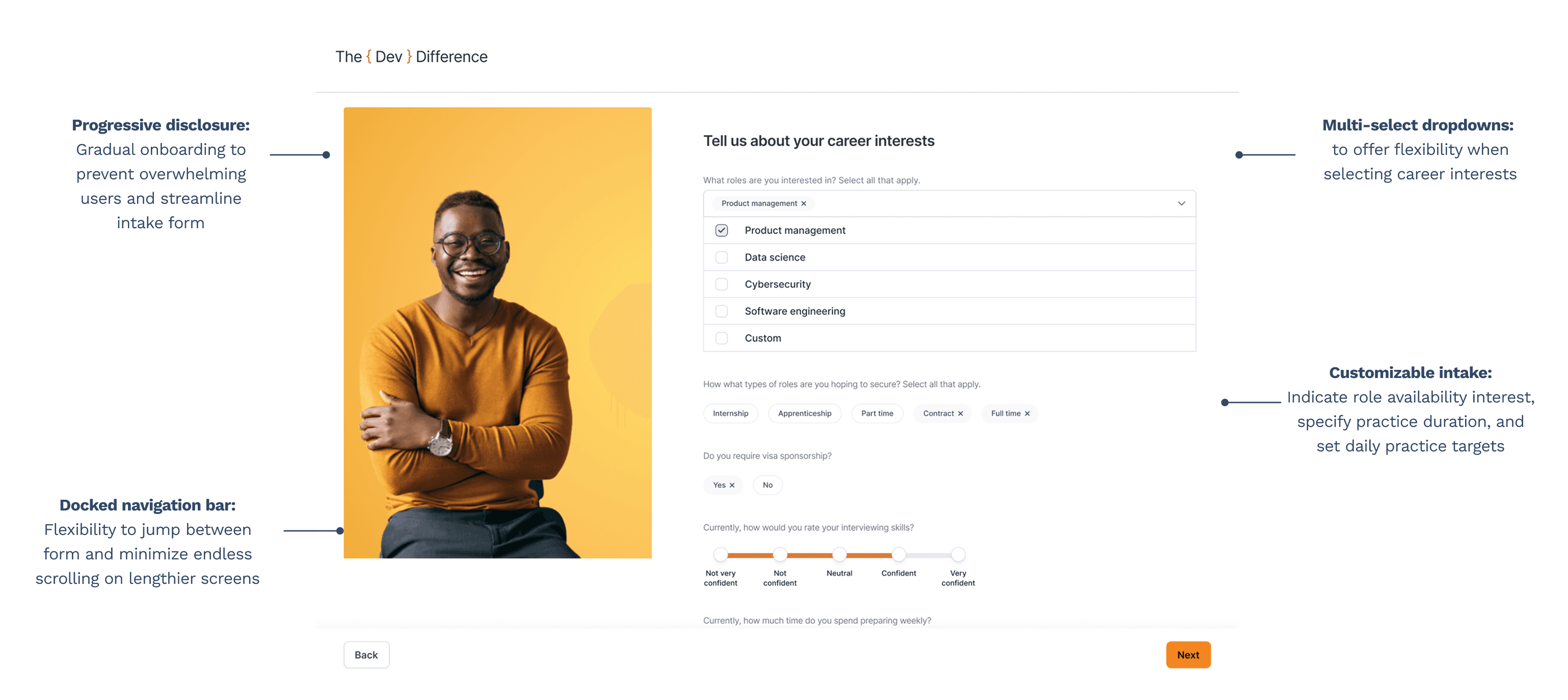The image size is (1568, 700).
Task: Set slider to Not very confident point
Action: (x=721, y=554)
